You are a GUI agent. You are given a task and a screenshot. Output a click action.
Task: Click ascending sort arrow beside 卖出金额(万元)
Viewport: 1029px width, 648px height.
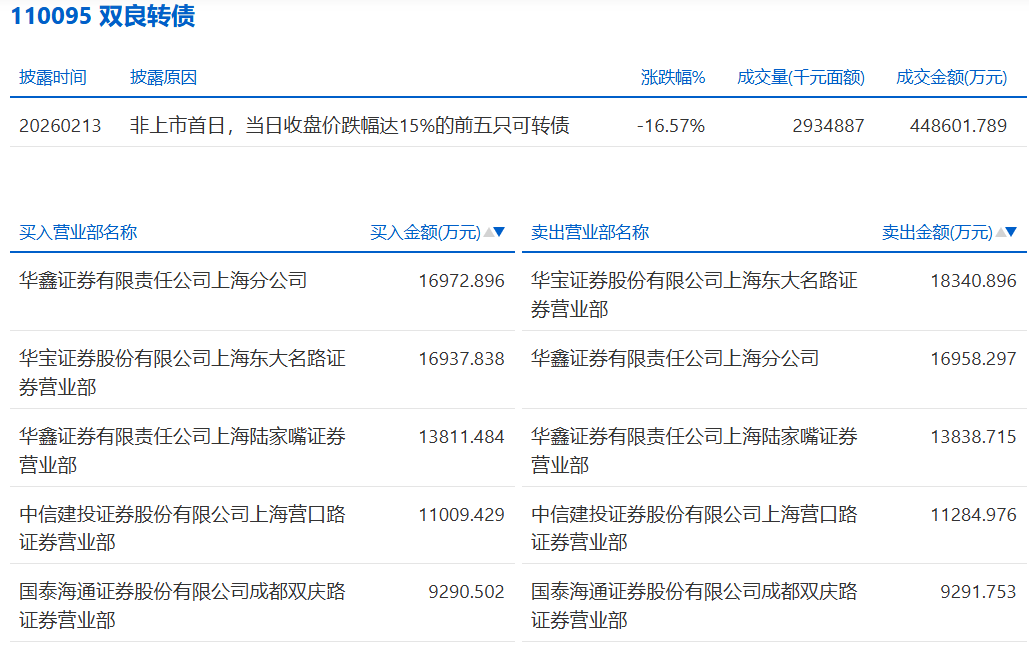999,232
